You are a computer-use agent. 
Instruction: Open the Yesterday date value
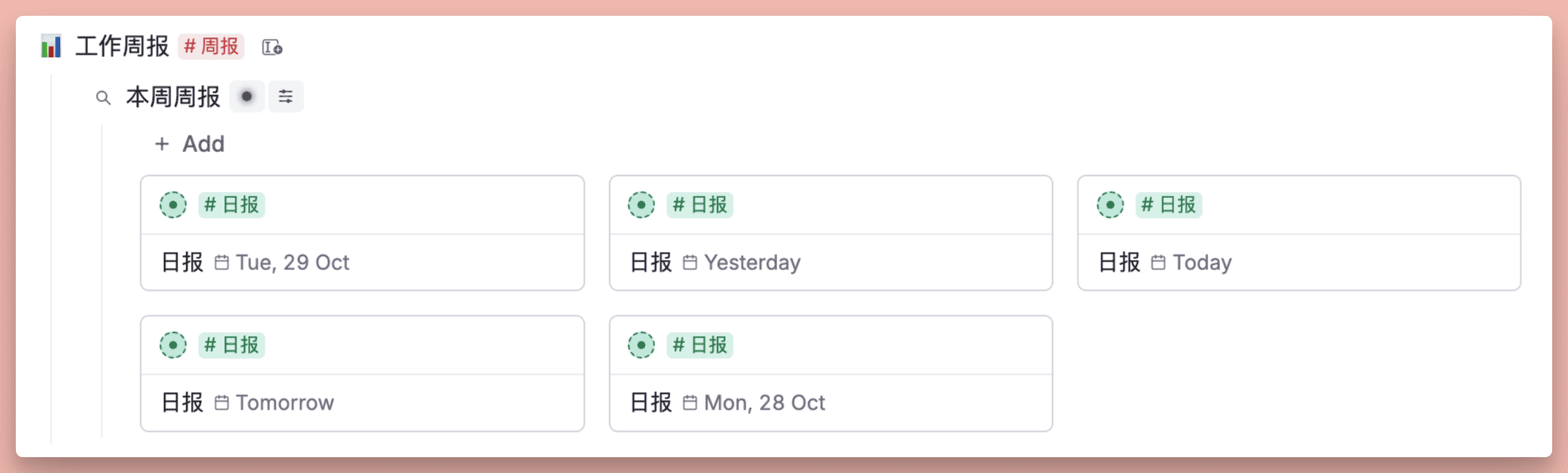point(752,263)
